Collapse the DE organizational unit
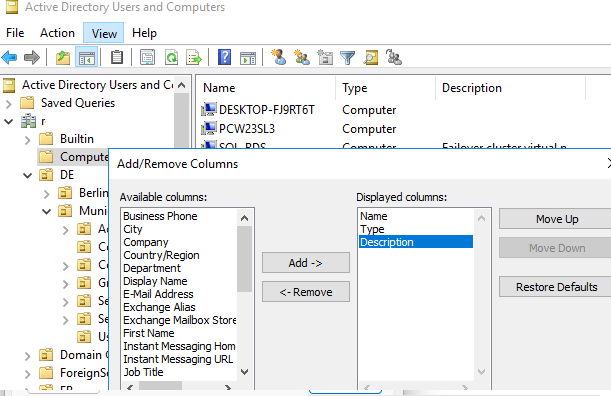611x396 pixels. tap(27, 175)
